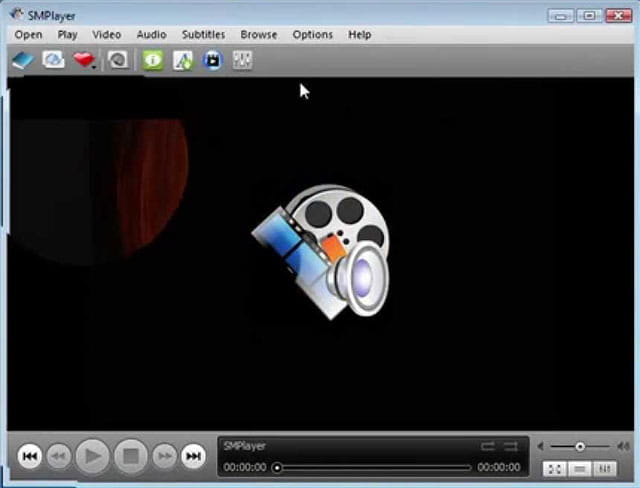Click the seek bar track

(x=373, y=467)
